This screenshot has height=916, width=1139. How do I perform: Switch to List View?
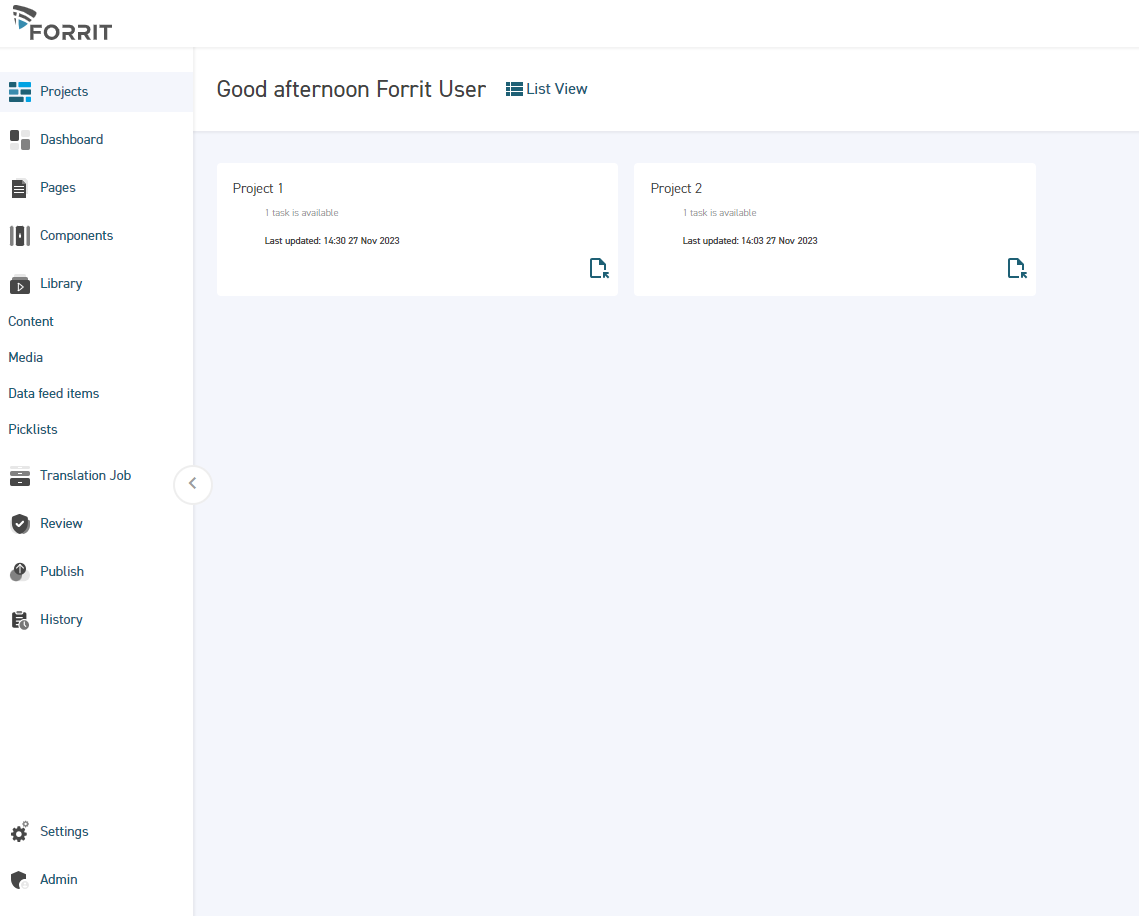pos(546,88)
